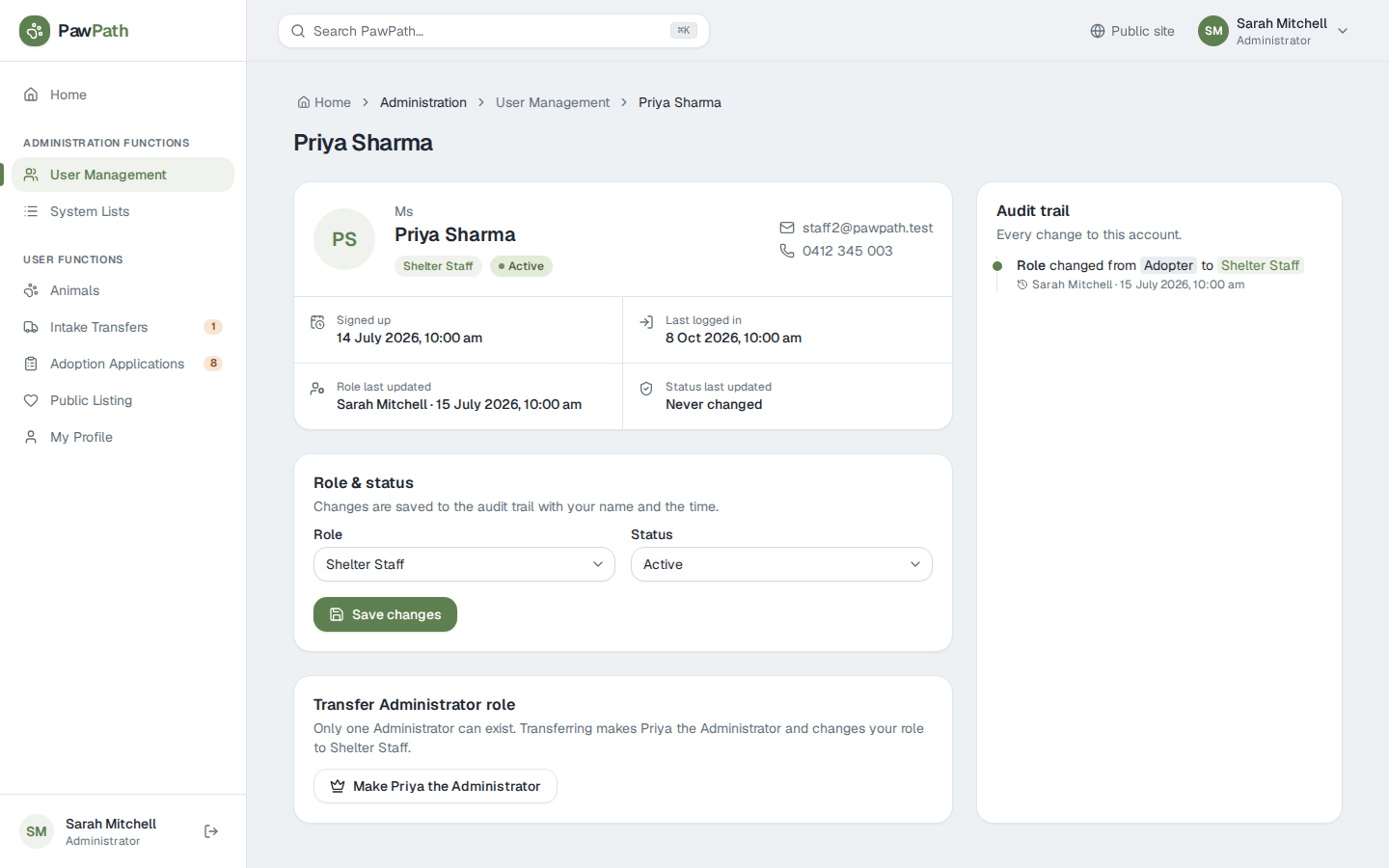Viewport: 1389px width, 868px height.
Task: Click the Active status badge
Action: point(521,266)
